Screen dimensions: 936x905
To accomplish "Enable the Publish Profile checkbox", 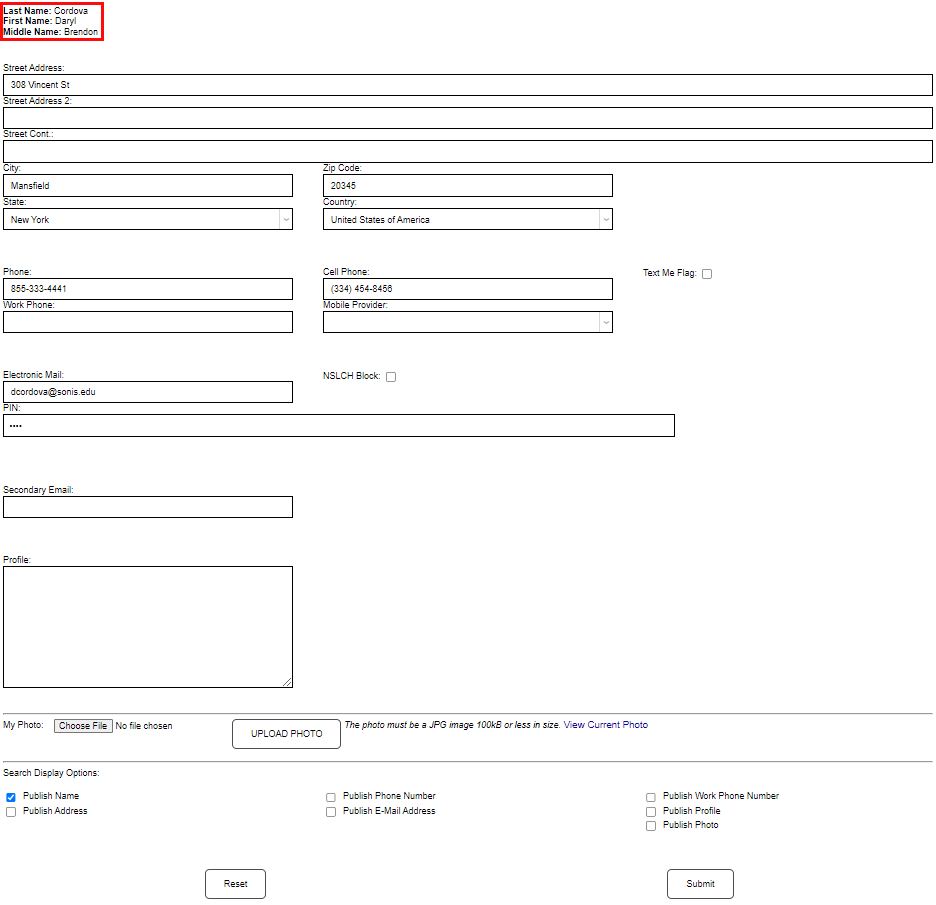I will [x=650, y=811].
